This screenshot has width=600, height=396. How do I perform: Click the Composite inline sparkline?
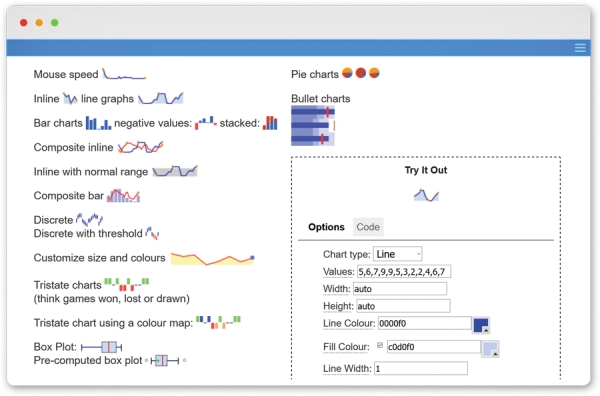pyautogui.click(x=140, y=147)
